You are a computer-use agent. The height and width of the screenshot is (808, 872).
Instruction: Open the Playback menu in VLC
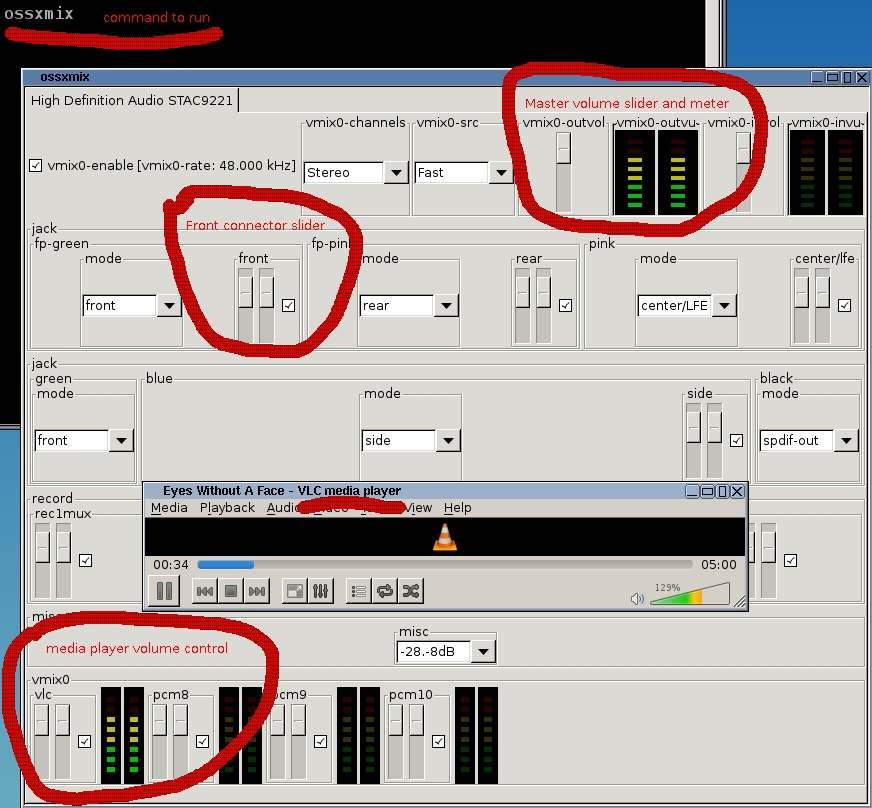click(x=227, y=508)
